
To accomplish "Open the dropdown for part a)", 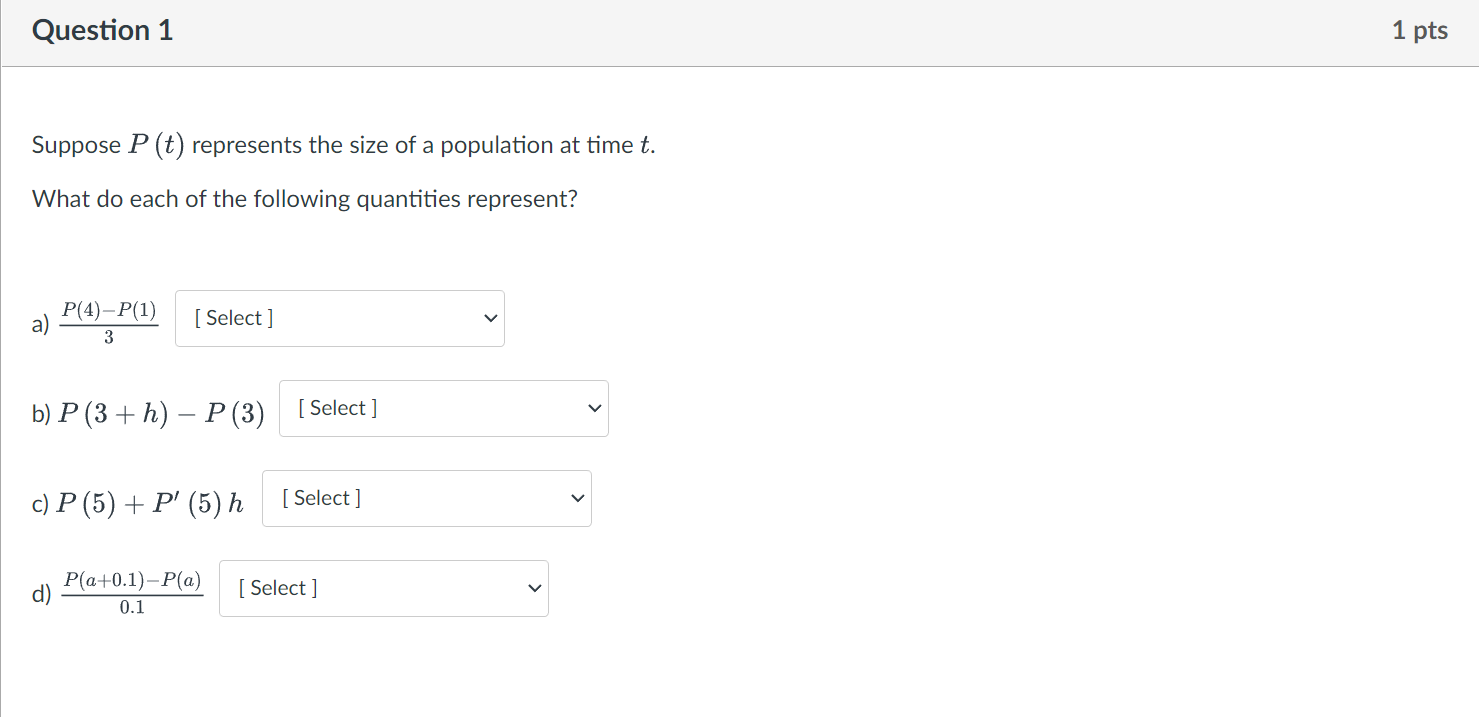I will point(339,318).
